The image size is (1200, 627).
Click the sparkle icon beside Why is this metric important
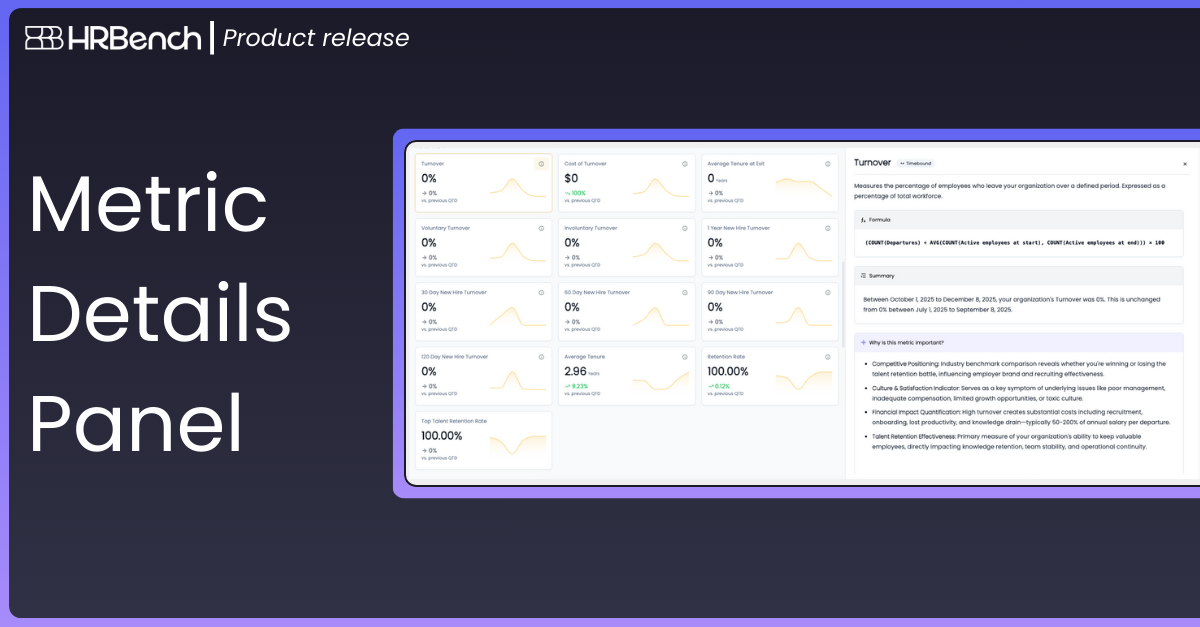[863, 342]
